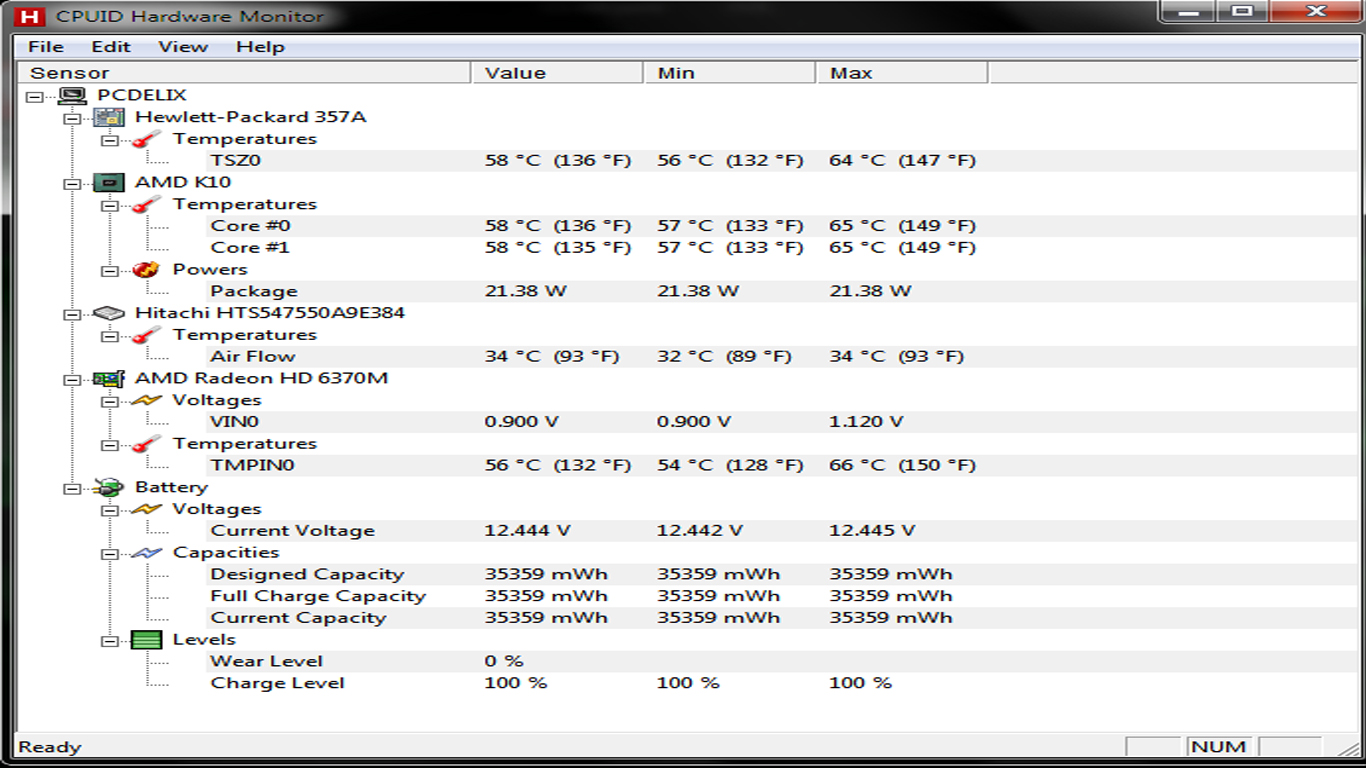Collapse the AMD K10 node

coord(72,183)
